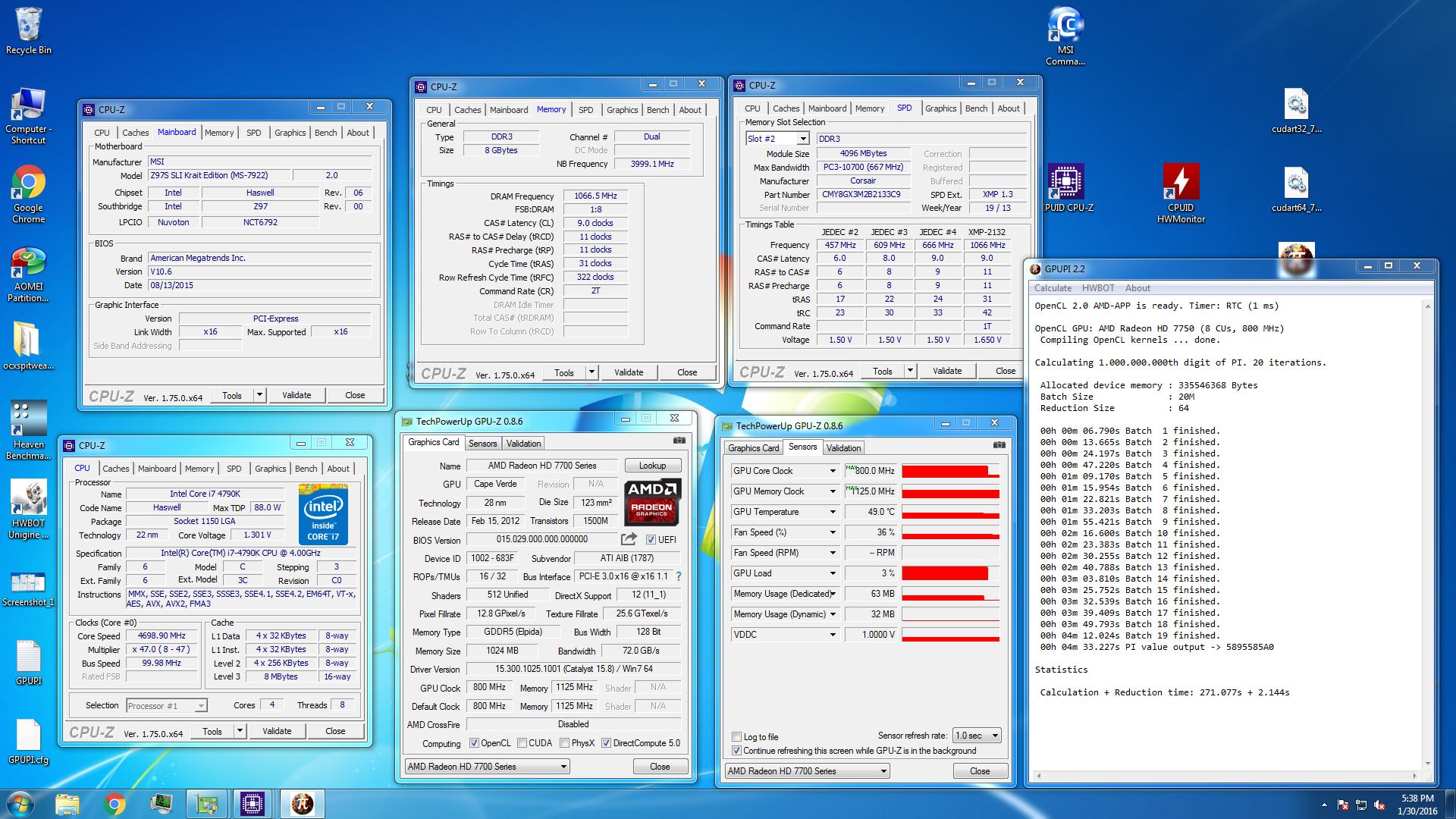Open the Recycle Bin desktop icon
This screenshot has width=1456, height=819.
point(29,31)
